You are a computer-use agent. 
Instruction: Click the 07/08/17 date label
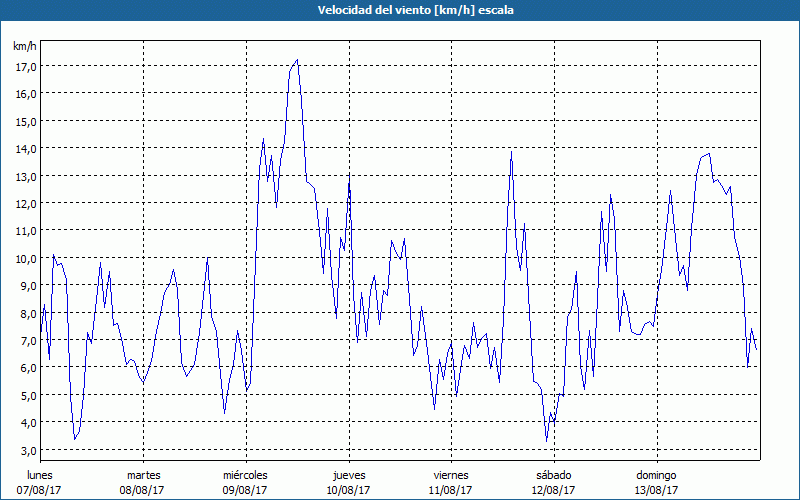[x=40, y=490]
